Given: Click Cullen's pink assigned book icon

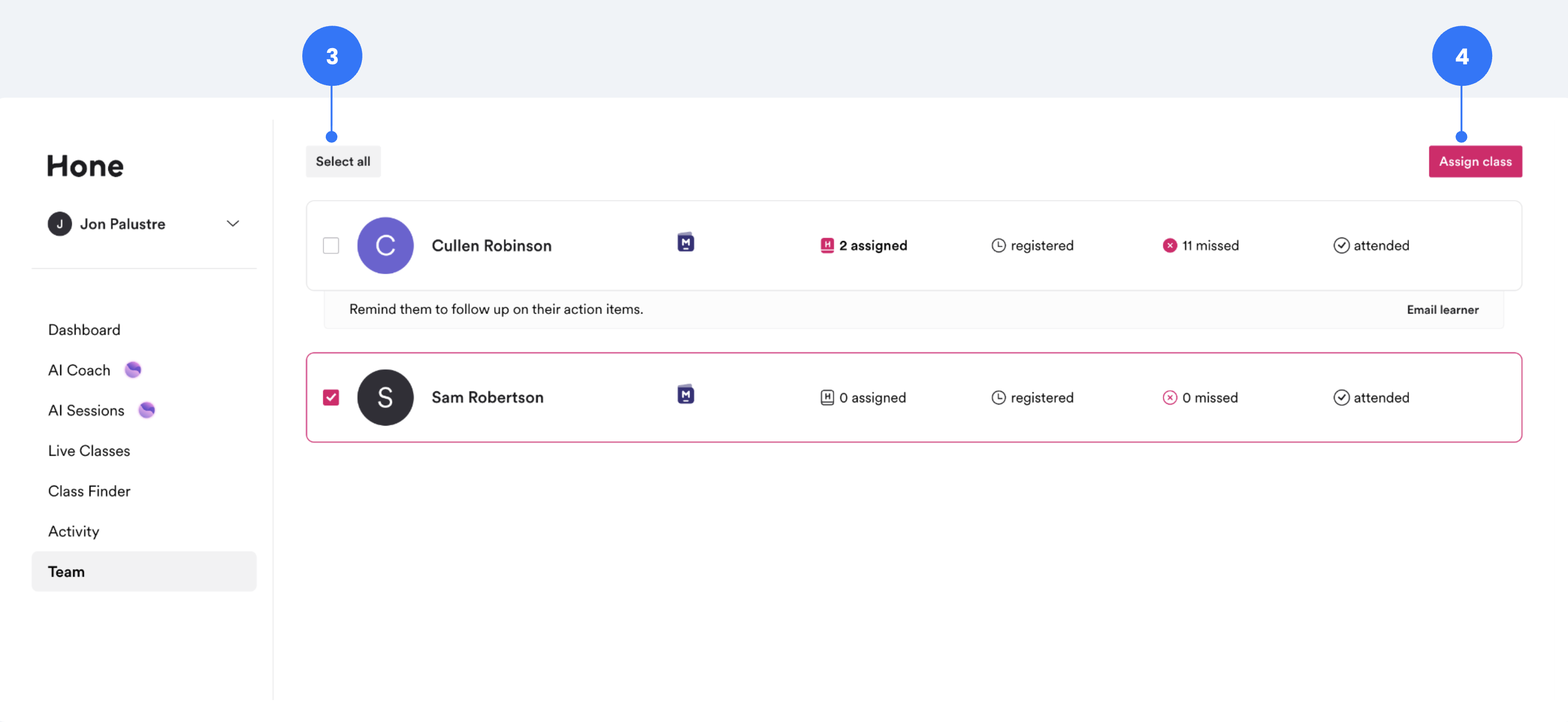Looking at the screenshot, I should click(x=826, y=245).
